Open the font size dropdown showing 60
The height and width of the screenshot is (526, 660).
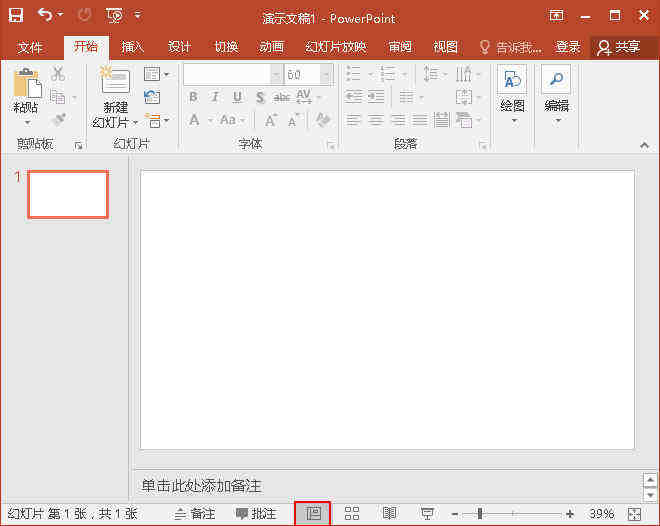tap(325, 75)
